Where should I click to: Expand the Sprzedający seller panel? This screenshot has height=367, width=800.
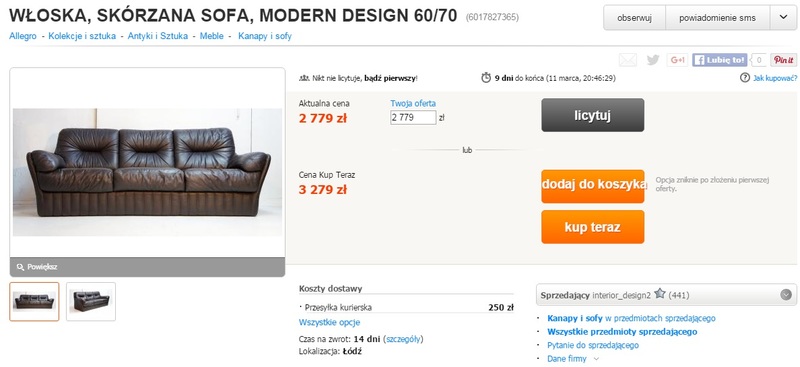click(786, 295)
